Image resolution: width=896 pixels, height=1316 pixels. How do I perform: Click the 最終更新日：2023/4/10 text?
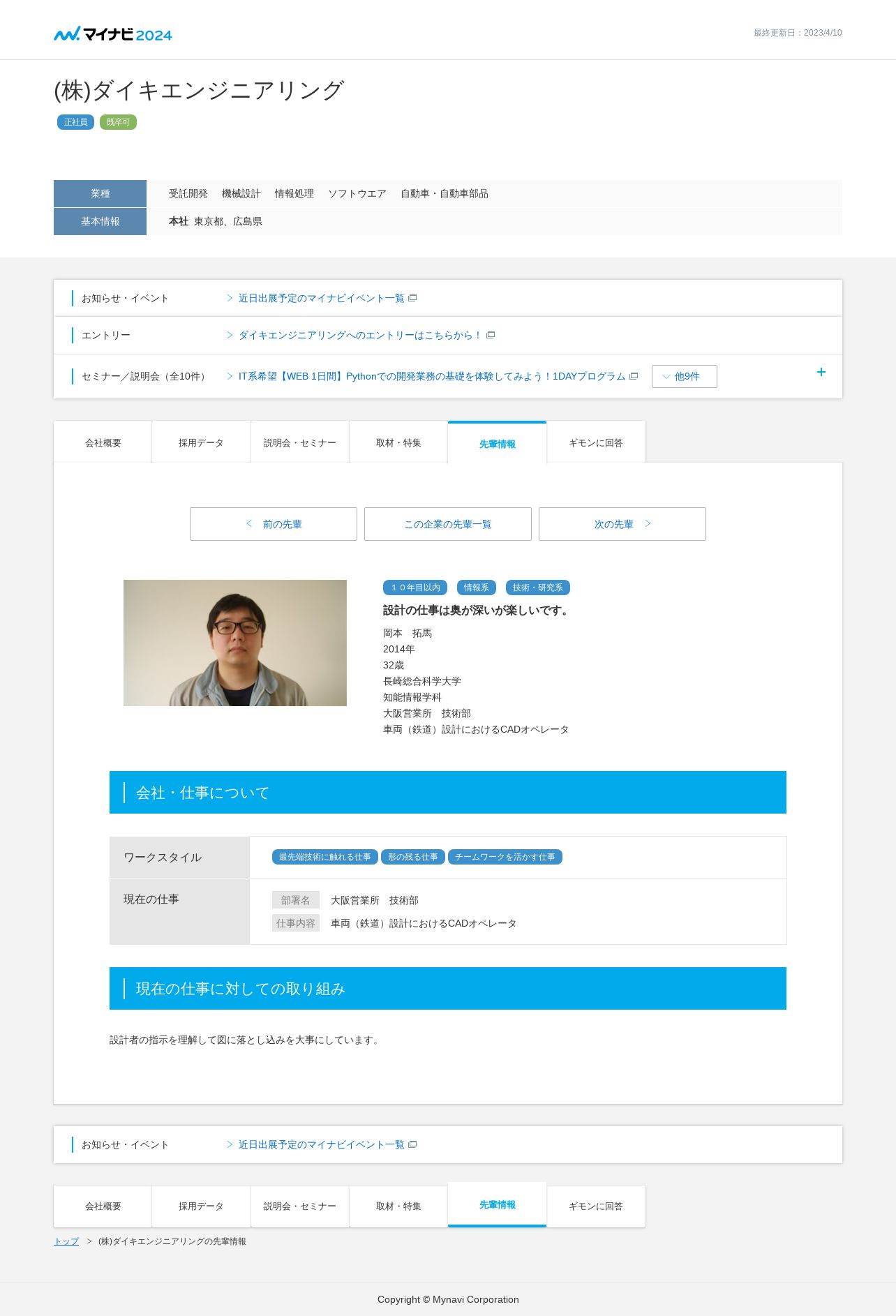798,33
